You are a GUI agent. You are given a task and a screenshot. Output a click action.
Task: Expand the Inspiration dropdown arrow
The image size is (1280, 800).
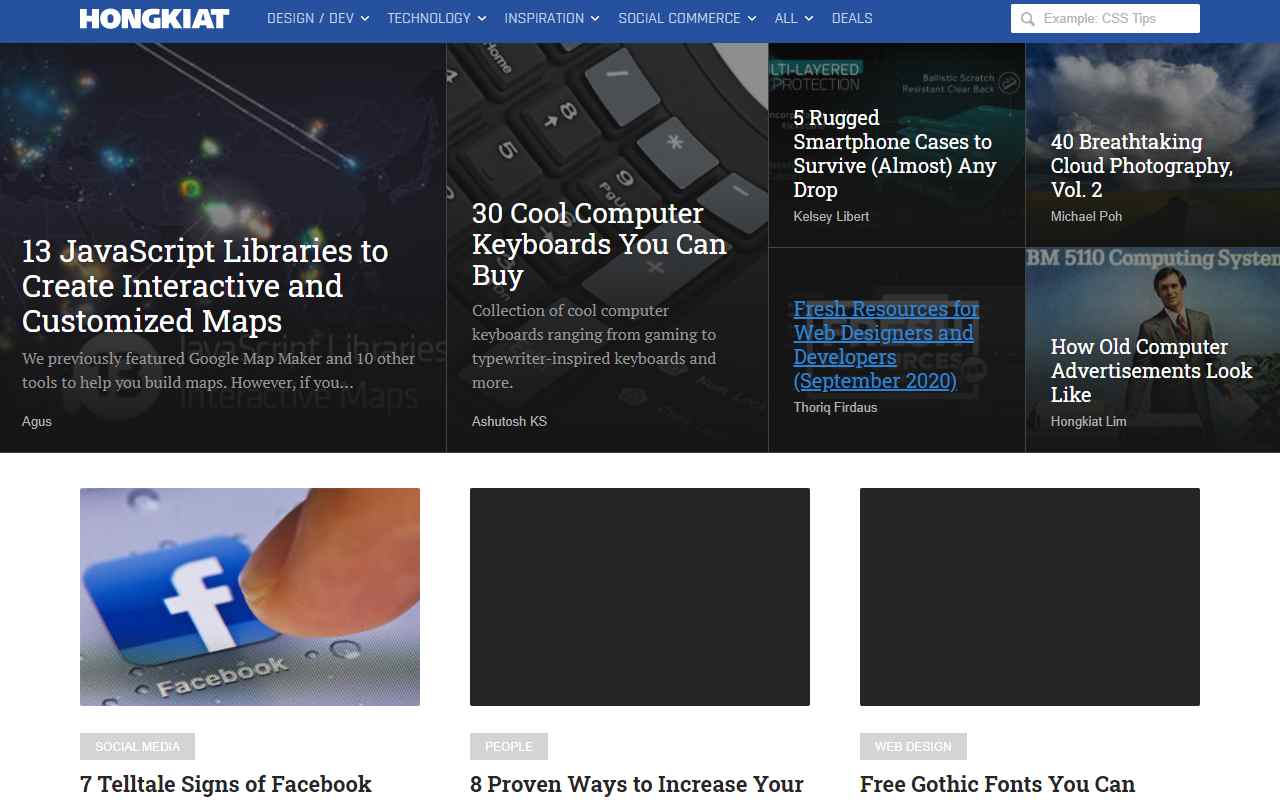tap(595, 18)
